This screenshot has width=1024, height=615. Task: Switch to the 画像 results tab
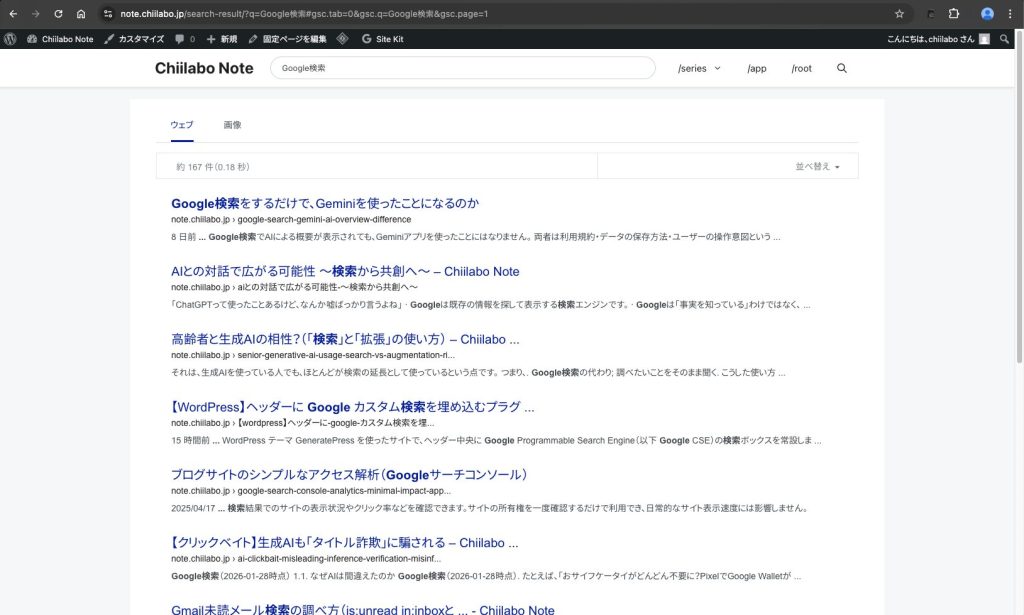[x=232, y=125]
